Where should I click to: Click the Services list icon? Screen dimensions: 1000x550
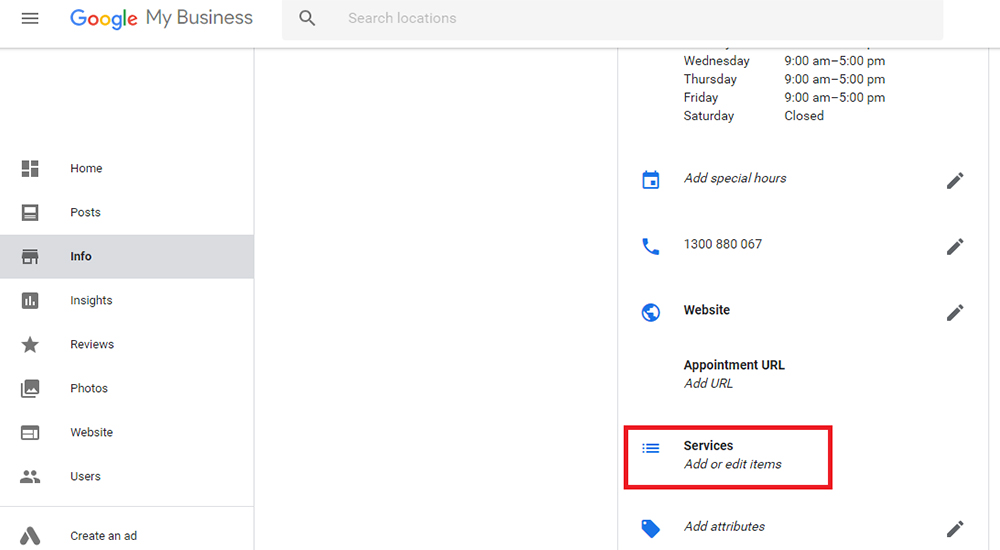[651, 449]
